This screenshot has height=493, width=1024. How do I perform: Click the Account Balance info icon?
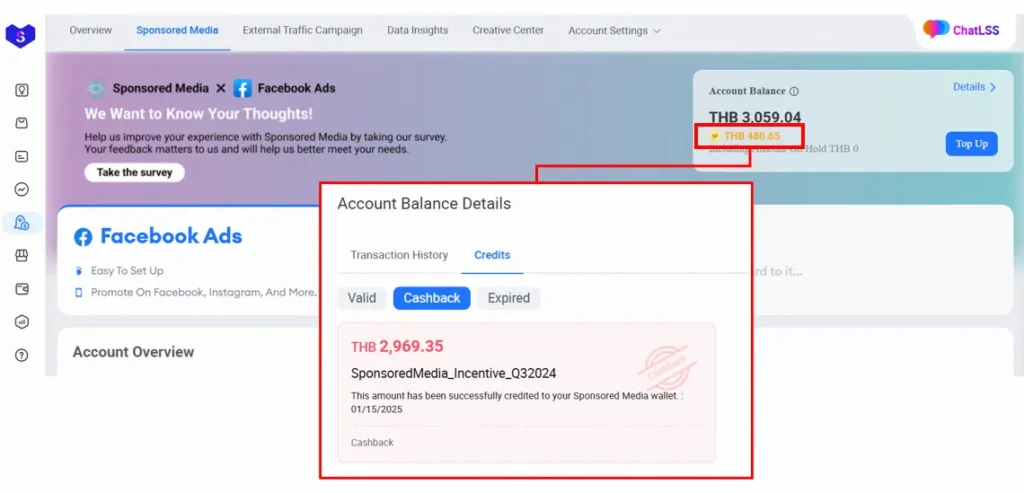coord(794,91)
